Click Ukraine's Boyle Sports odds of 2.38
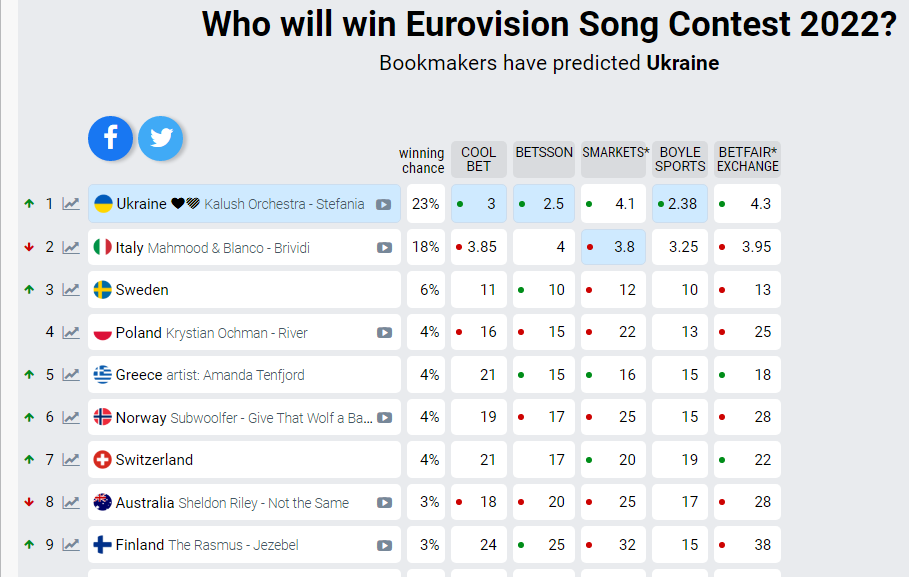 [680, 204]
